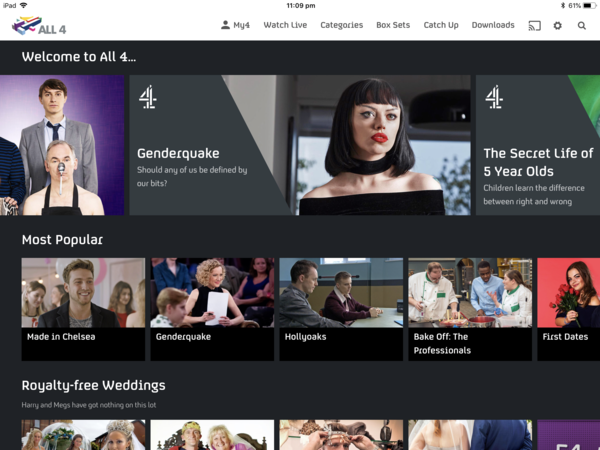
Task: Browse Box Sets
Action: click(393, 25)
